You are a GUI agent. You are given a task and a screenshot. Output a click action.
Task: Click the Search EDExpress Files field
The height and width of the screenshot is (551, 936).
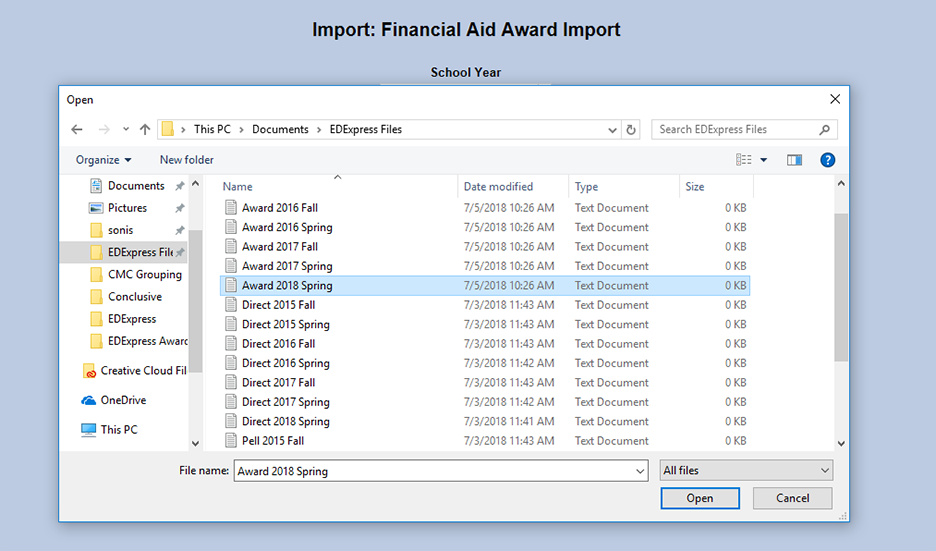click(x=735, y=129)
